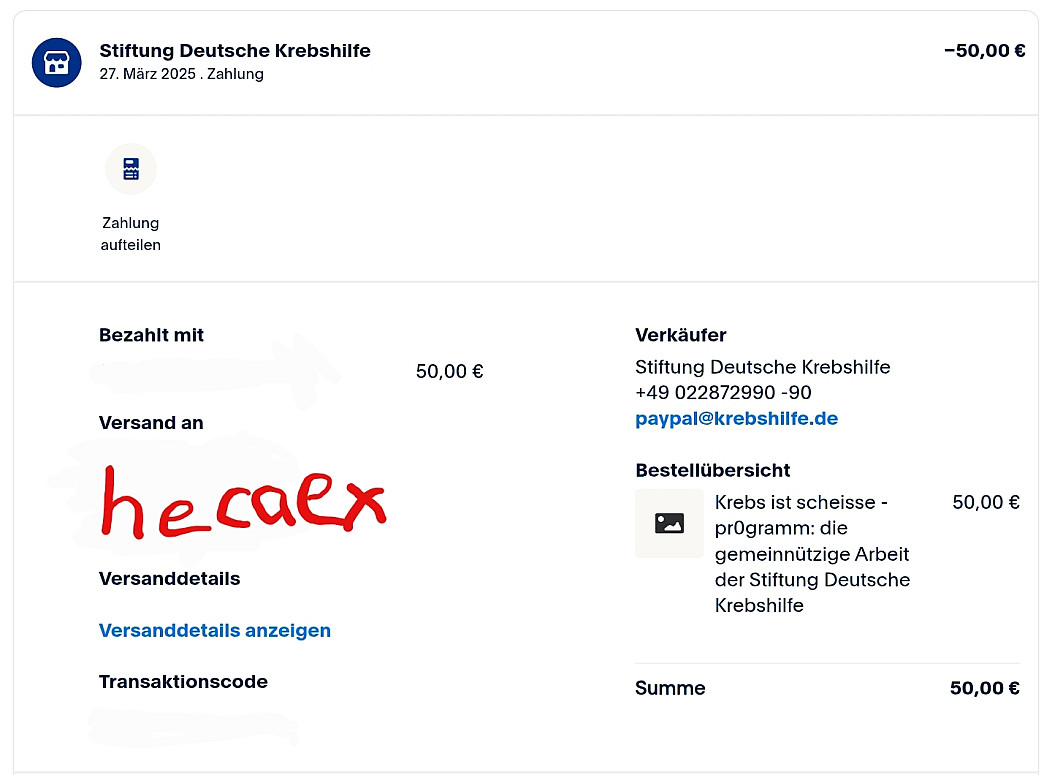
Task: Open the Versanddetails anzeigen link
Action: point(214,631)
